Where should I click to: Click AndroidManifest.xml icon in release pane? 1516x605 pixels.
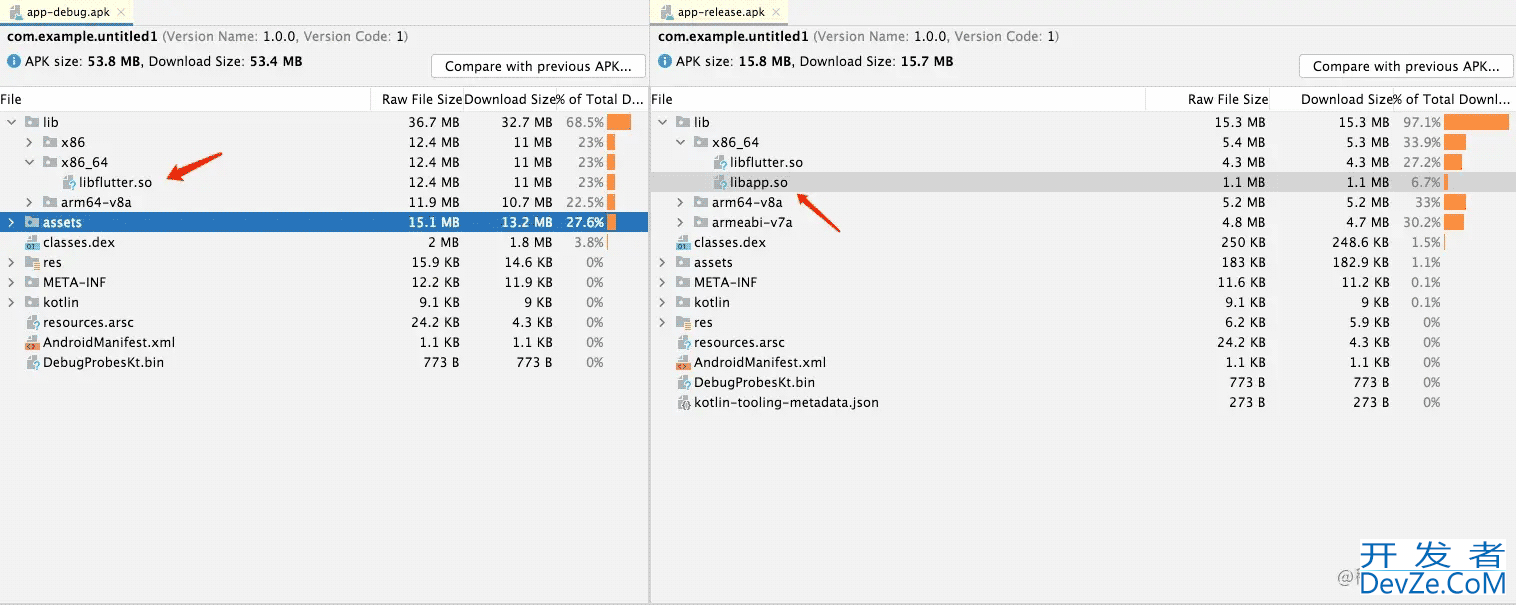(684, 362)
